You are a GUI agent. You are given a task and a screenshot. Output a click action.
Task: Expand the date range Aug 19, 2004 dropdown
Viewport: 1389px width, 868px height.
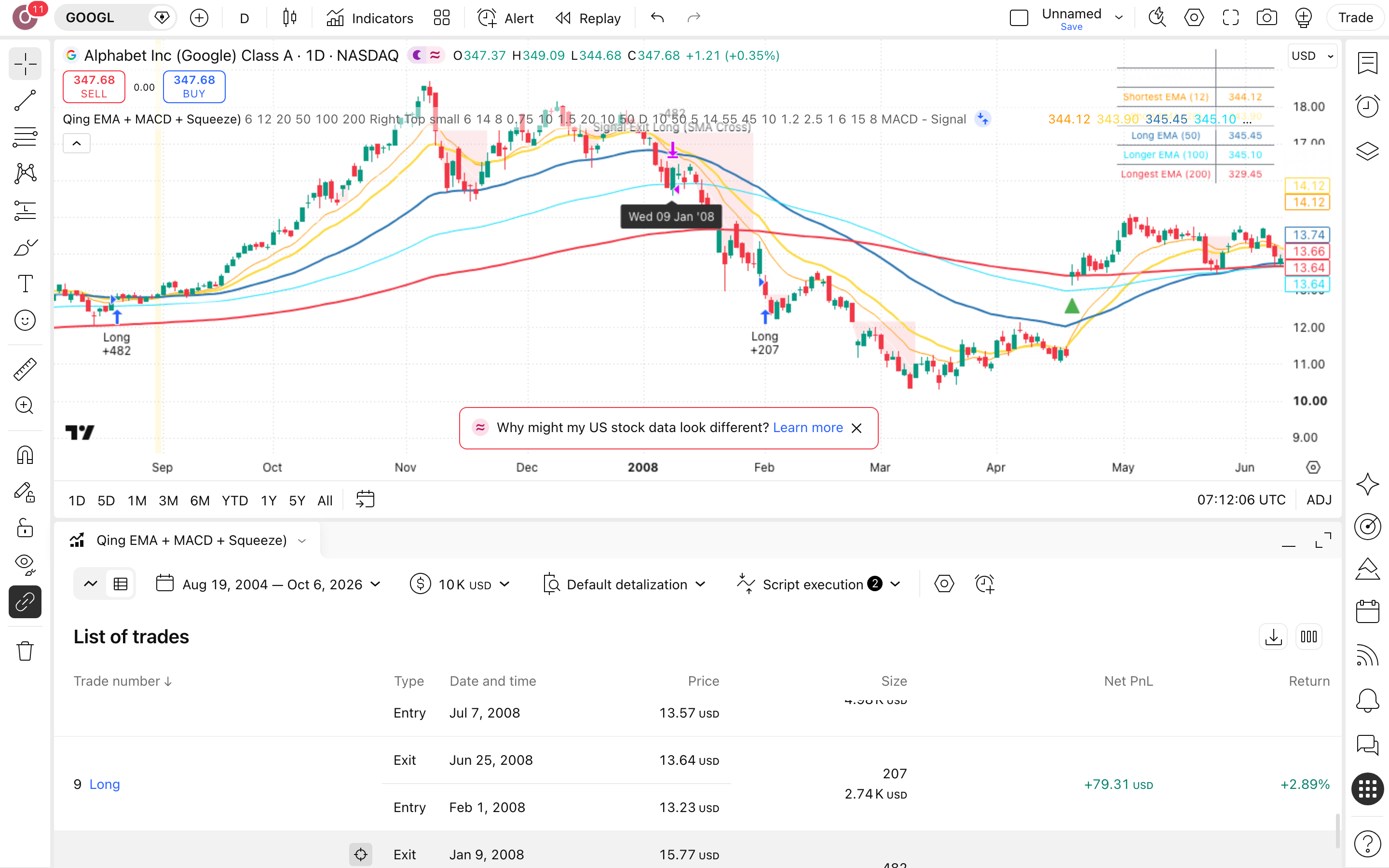tap(268, 584)
